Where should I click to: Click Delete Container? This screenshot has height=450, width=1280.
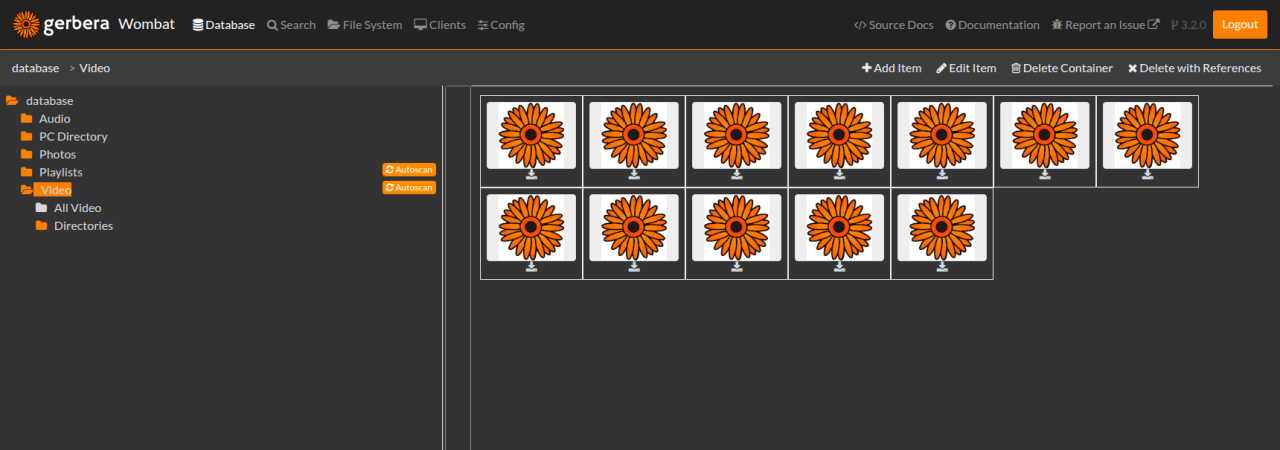point(1062,68)
